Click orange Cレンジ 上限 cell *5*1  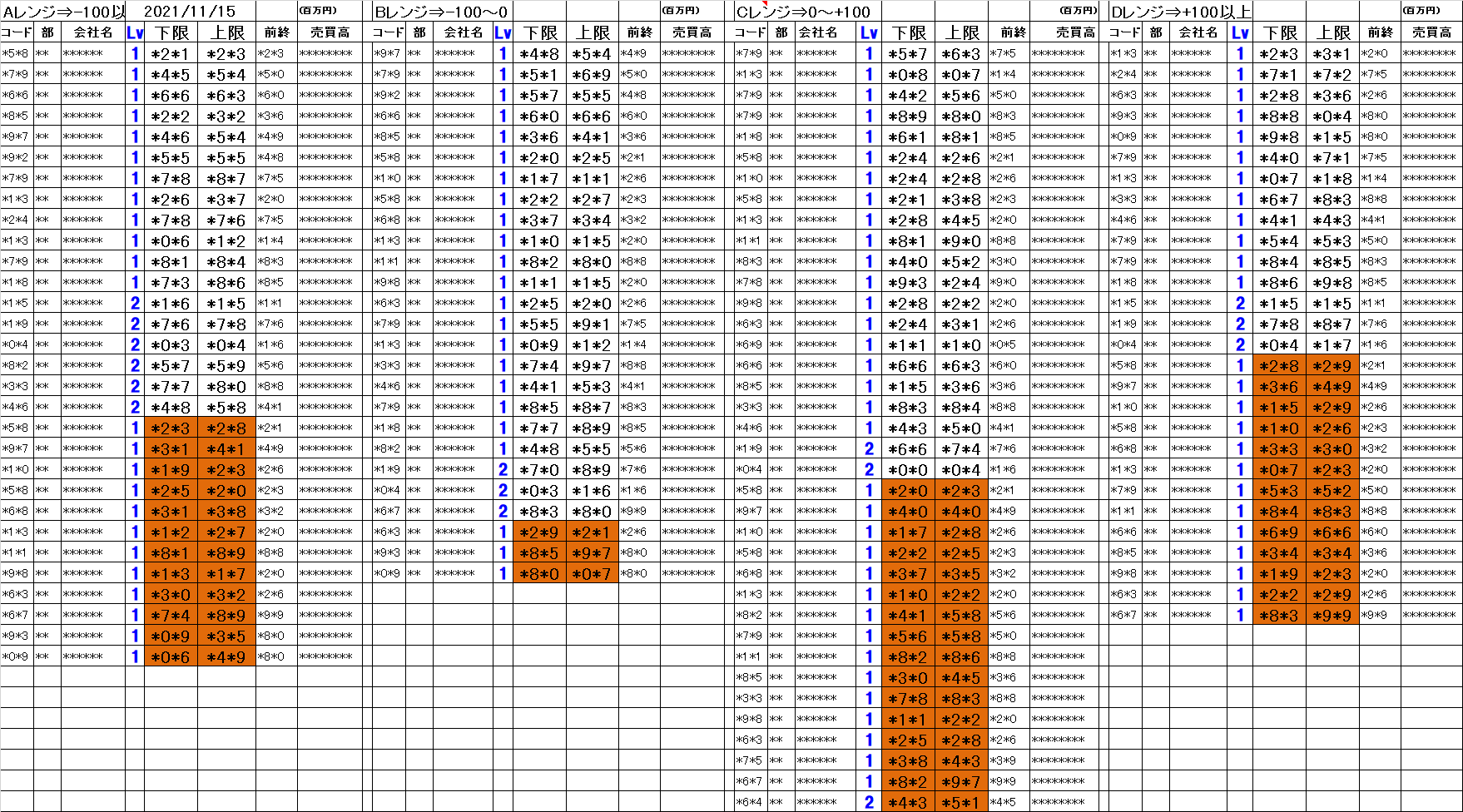pos(962,802)
